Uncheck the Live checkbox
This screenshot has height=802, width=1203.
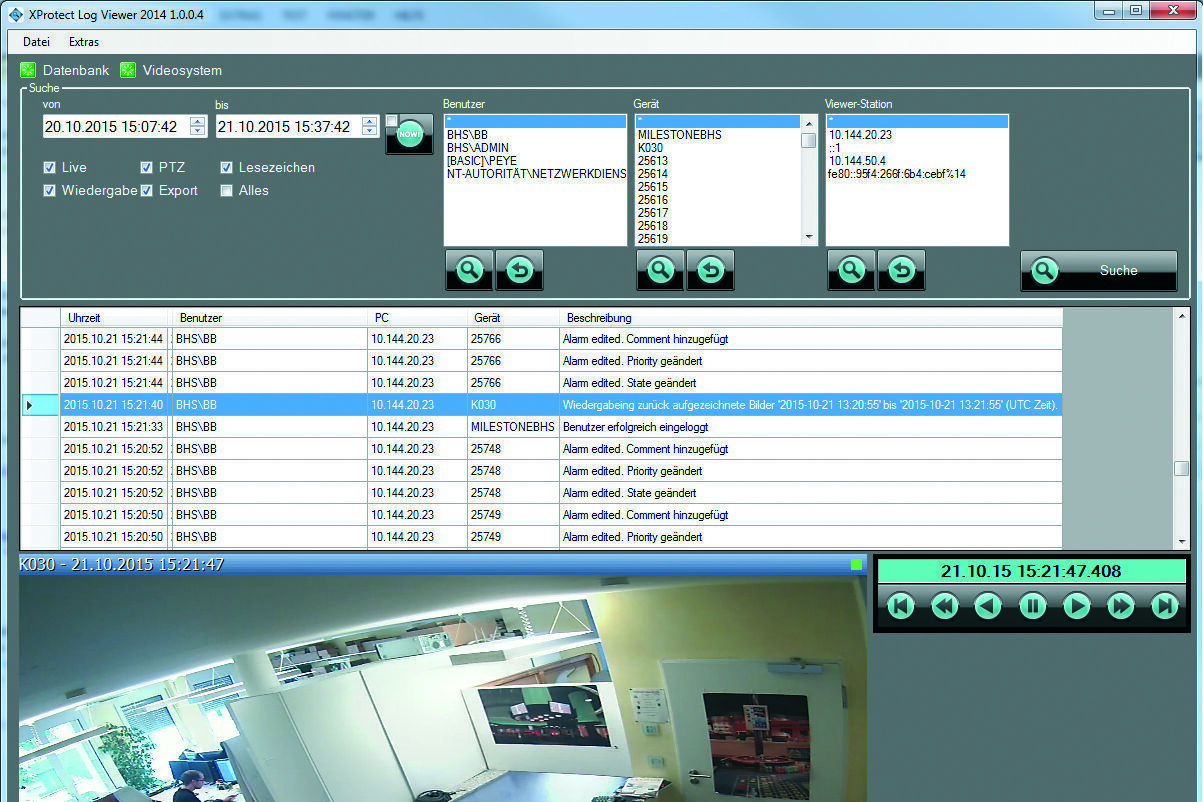pyautogui.click(x=50, y=168)
